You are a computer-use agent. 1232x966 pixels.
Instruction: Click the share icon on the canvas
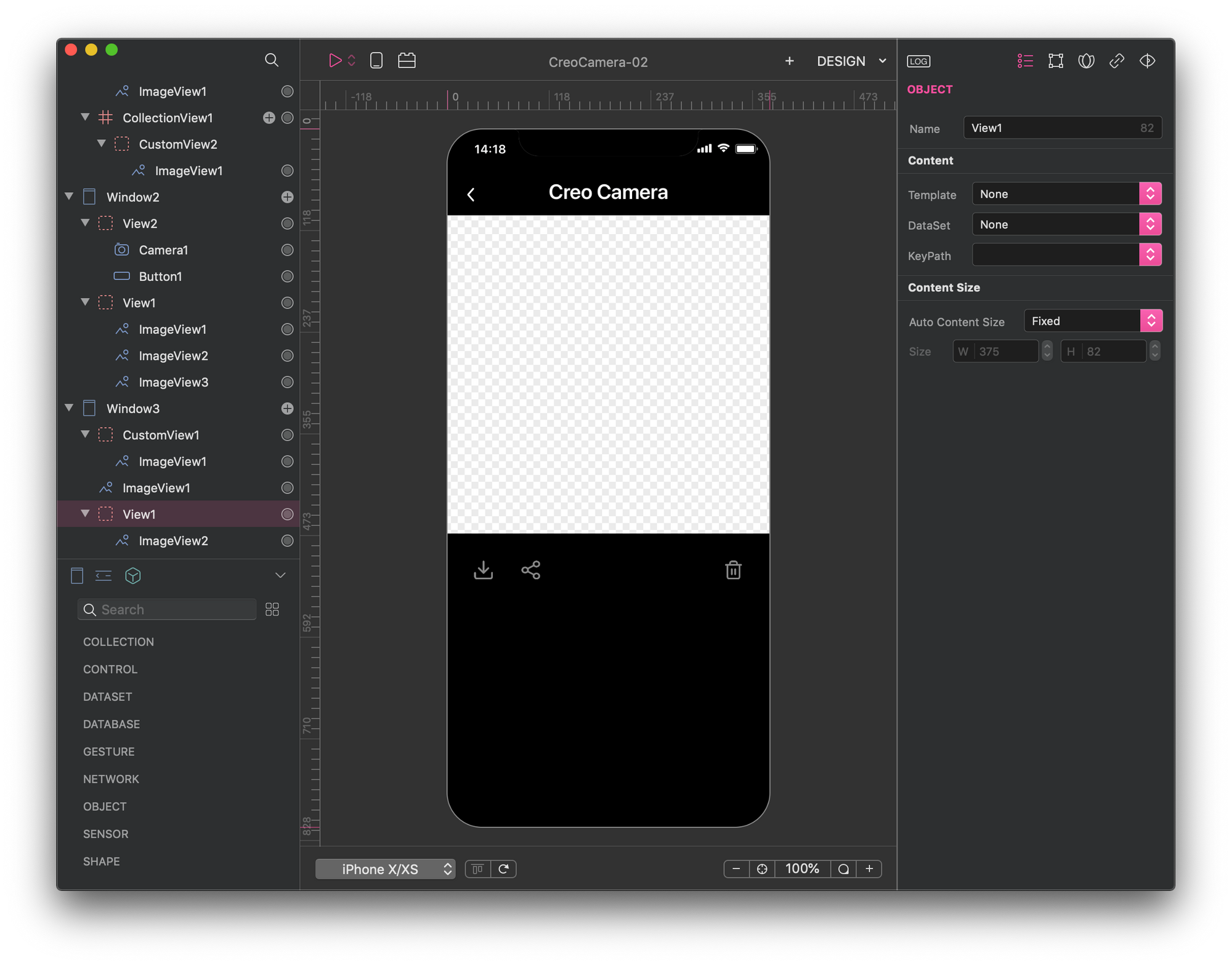(x=530, y=570)
